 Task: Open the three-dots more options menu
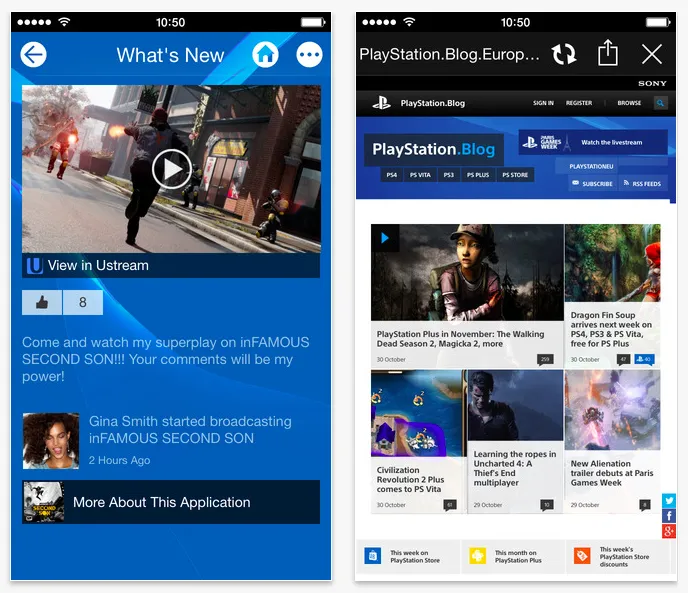click(309, 55)
